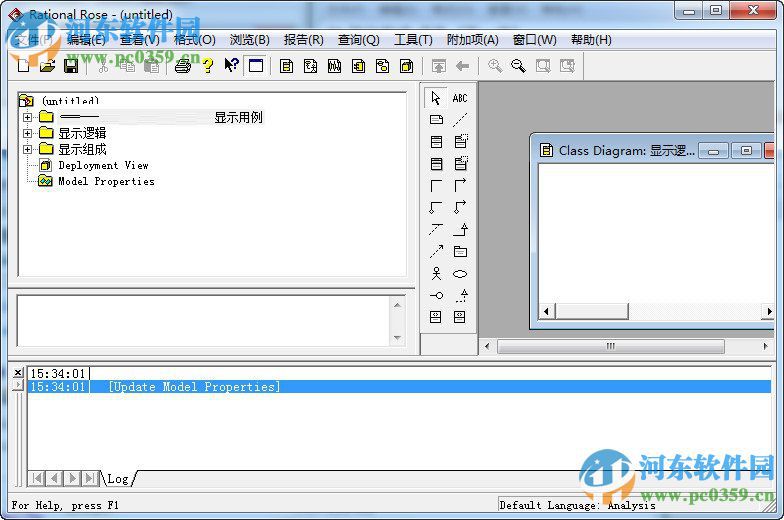The image size is (784, 520).
Task: Open the 附加项(A) menu
Action: (x=472, y=40)
